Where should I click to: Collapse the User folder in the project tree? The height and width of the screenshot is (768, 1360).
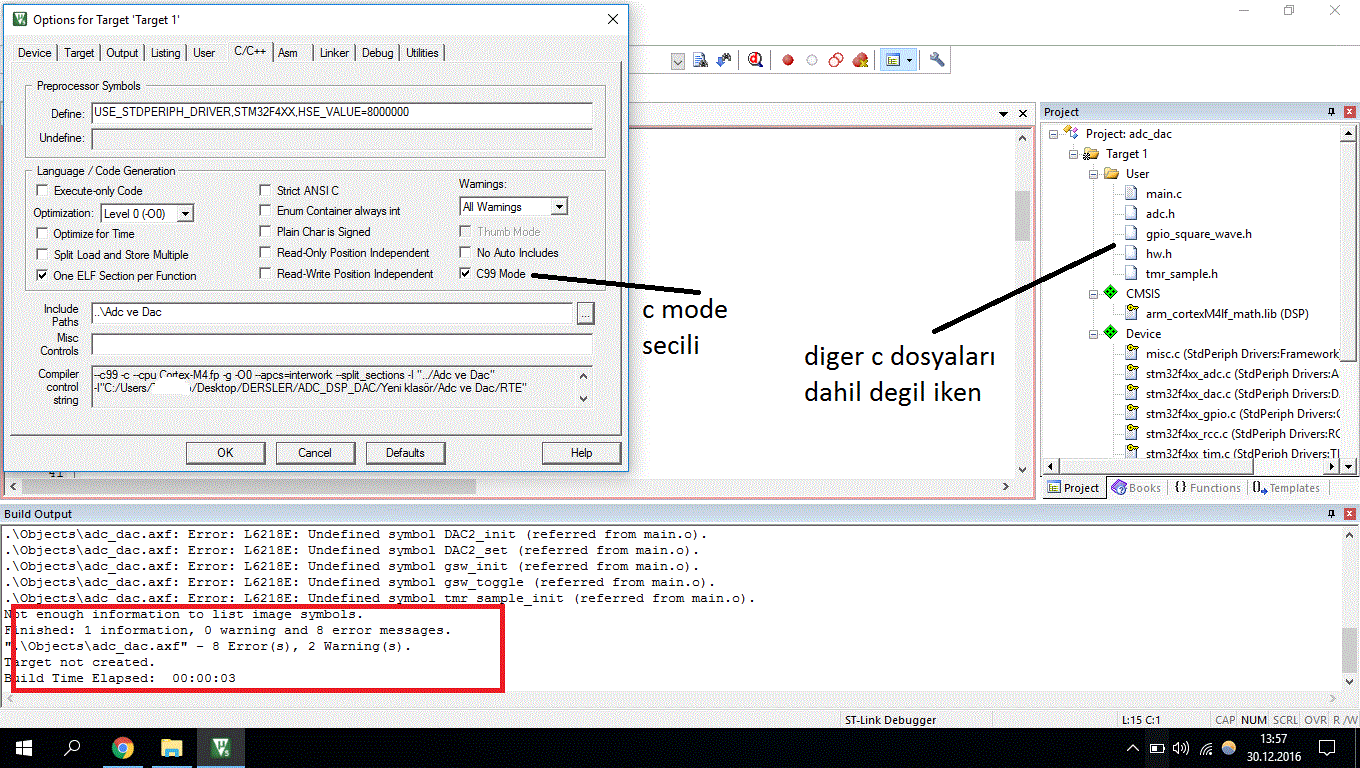(1092, 173)
